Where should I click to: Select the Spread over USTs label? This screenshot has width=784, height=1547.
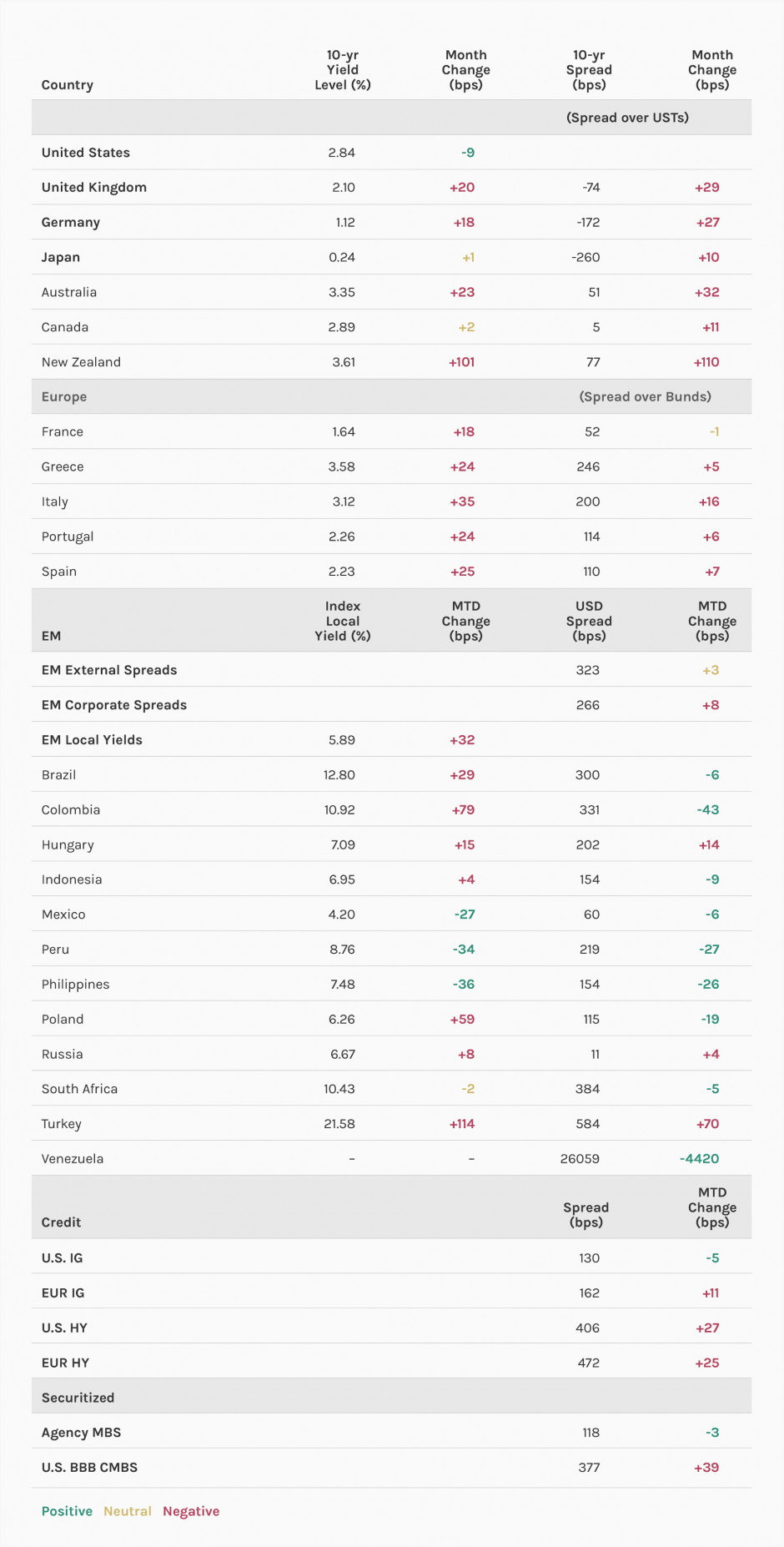pos(627,118)
